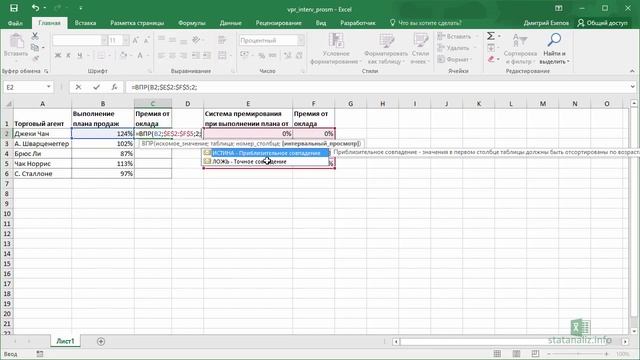Confirm formula entry with checkmark icon

[96, 87]
